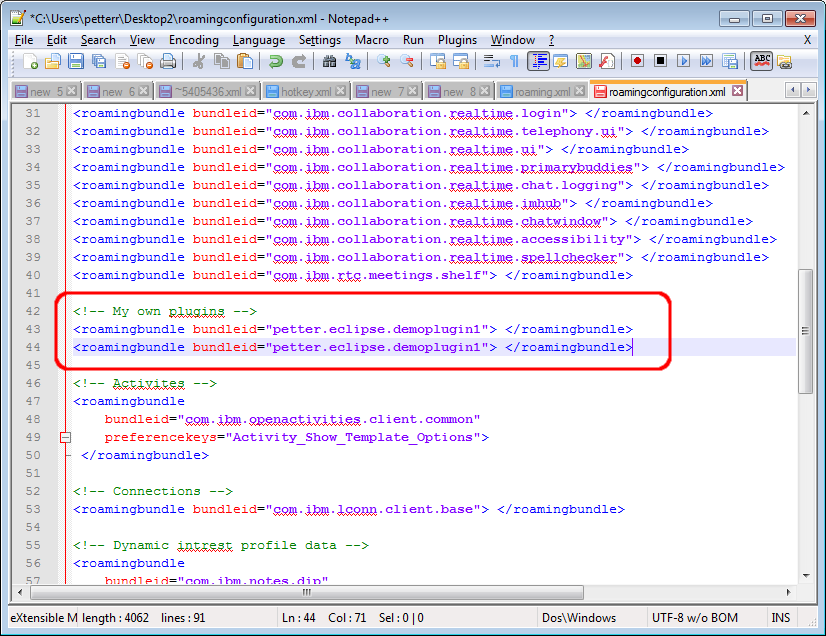Toggle the spell check ABC button

pyautogui.click(x=762, y=62)
